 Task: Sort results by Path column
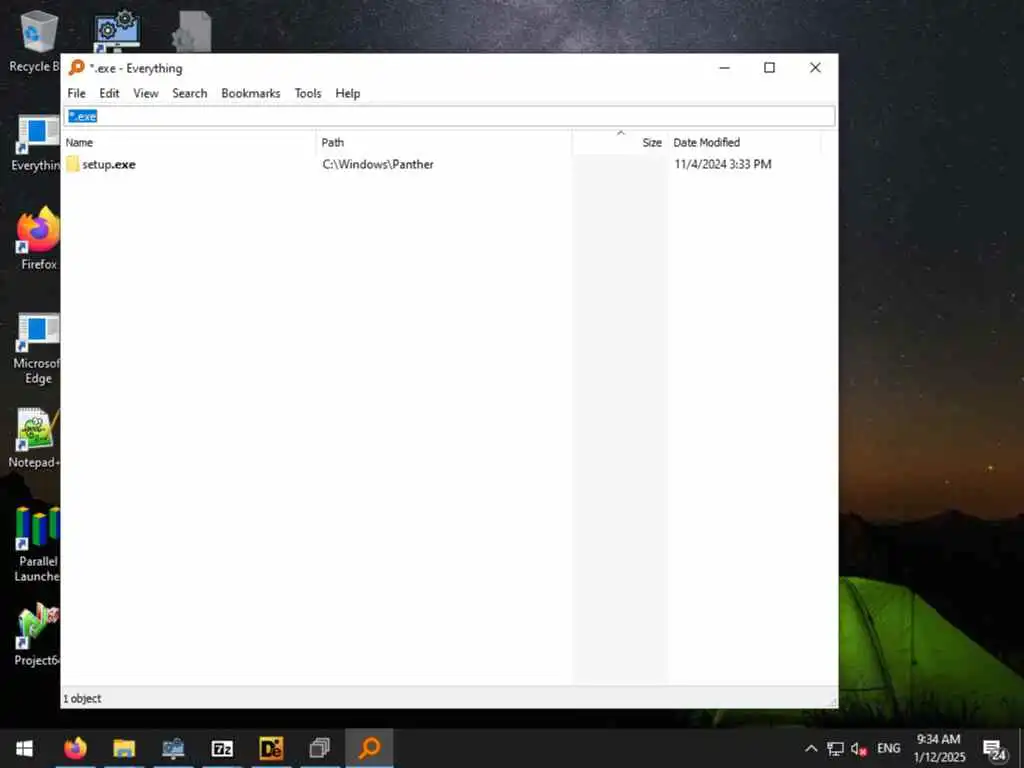[444, 142]
